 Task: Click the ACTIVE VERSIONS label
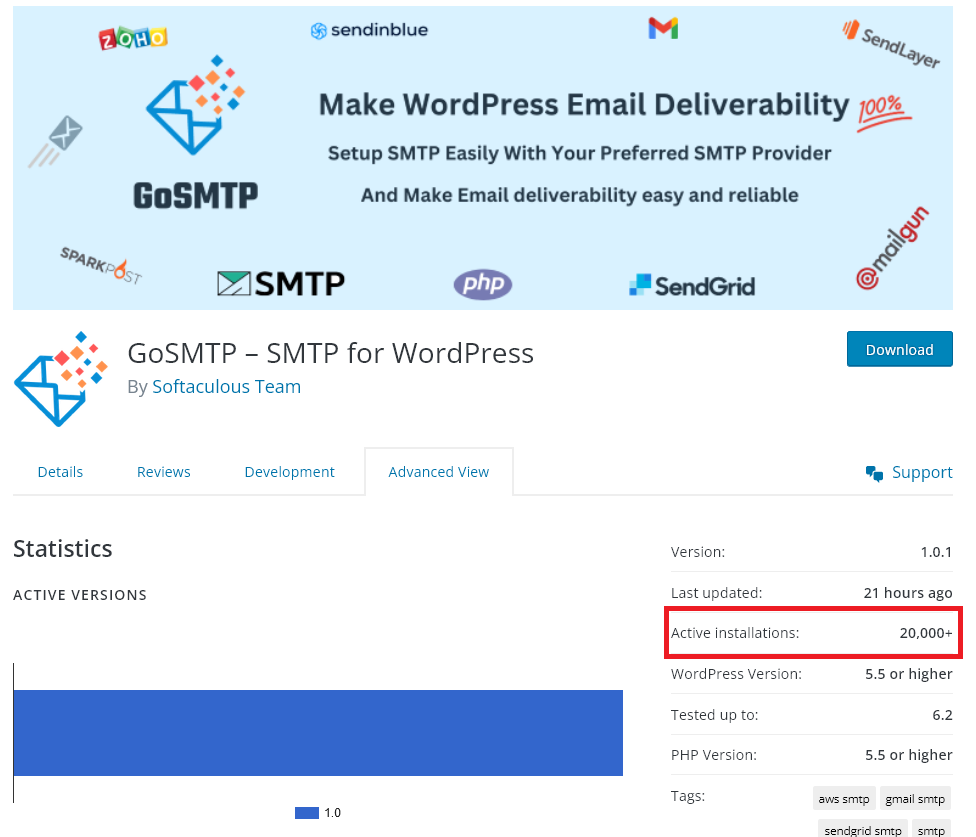[80, 595]
